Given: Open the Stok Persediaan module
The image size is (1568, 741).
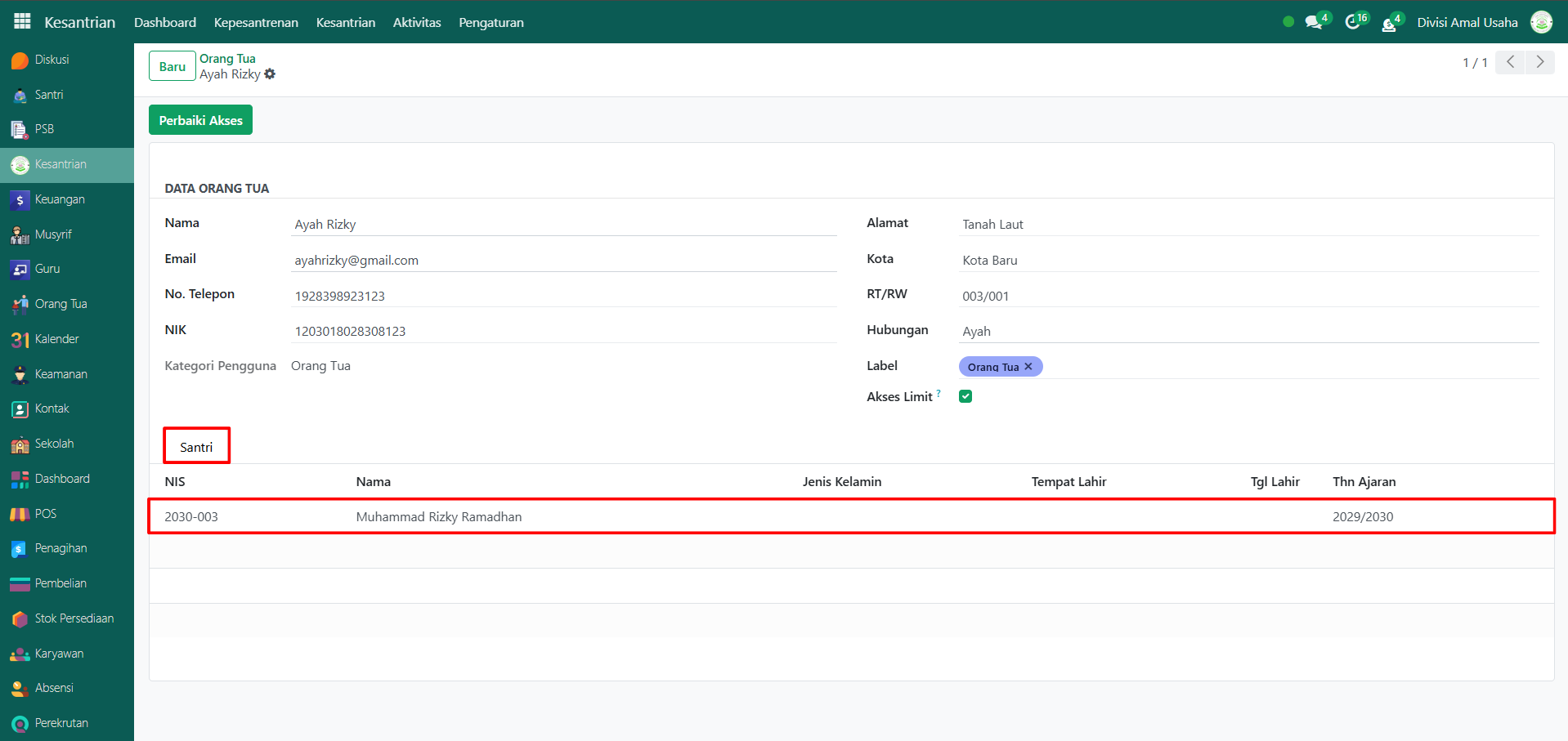Looking at the screenshot, I should coord(74,618).
